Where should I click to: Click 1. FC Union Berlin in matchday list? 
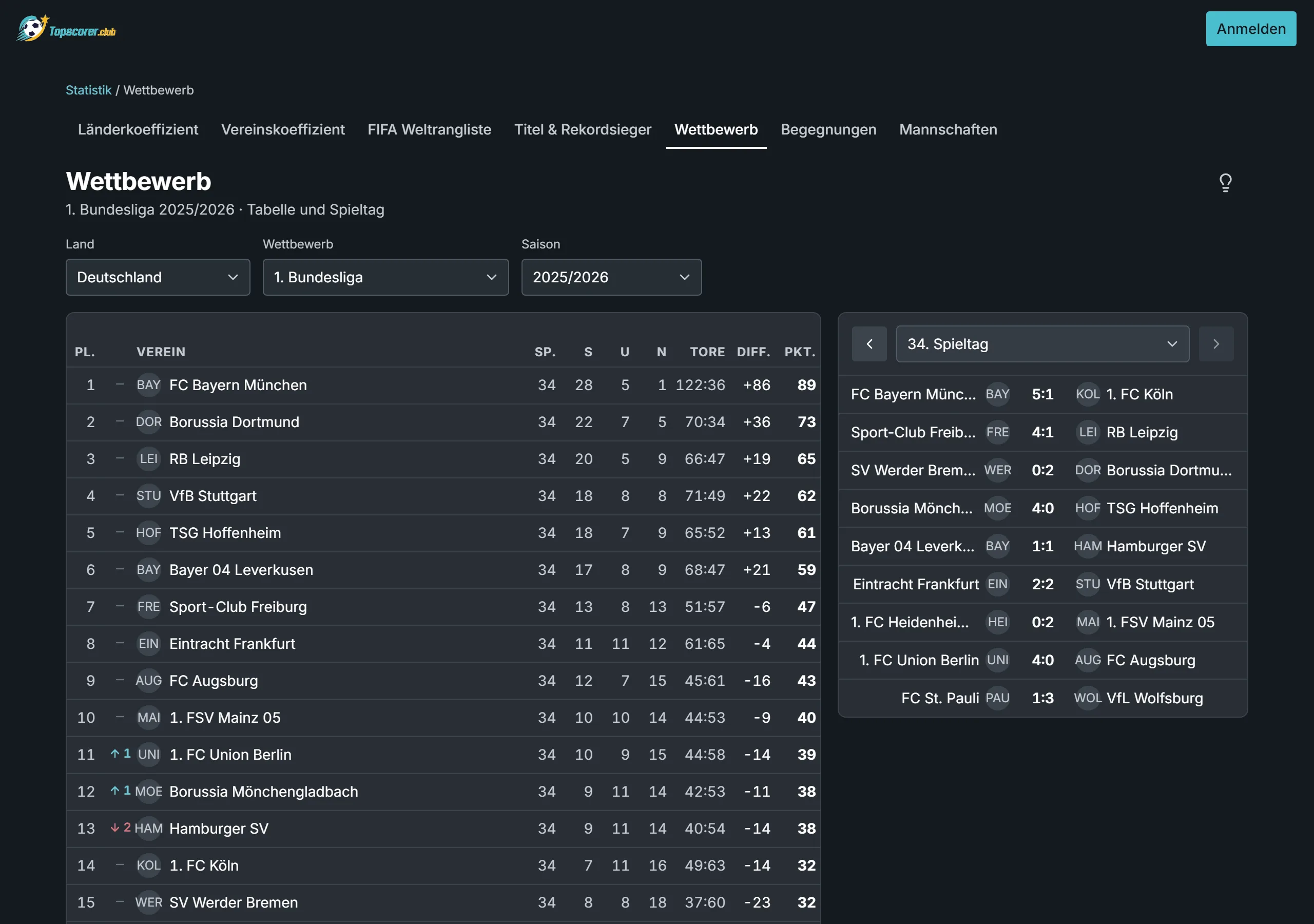pyautogui.click(x=919, y=660)
